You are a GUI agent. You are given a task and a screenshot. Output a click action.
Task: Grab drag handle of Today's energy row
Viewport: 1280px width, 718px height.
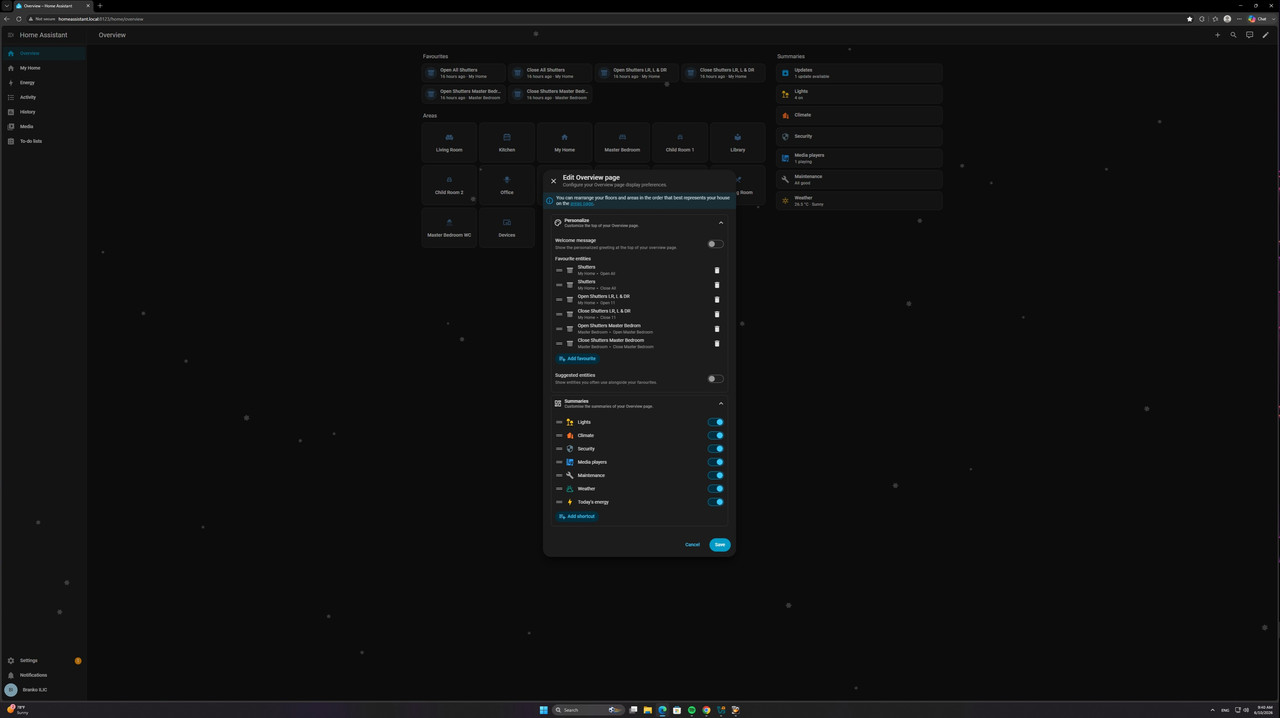(559, 502)
